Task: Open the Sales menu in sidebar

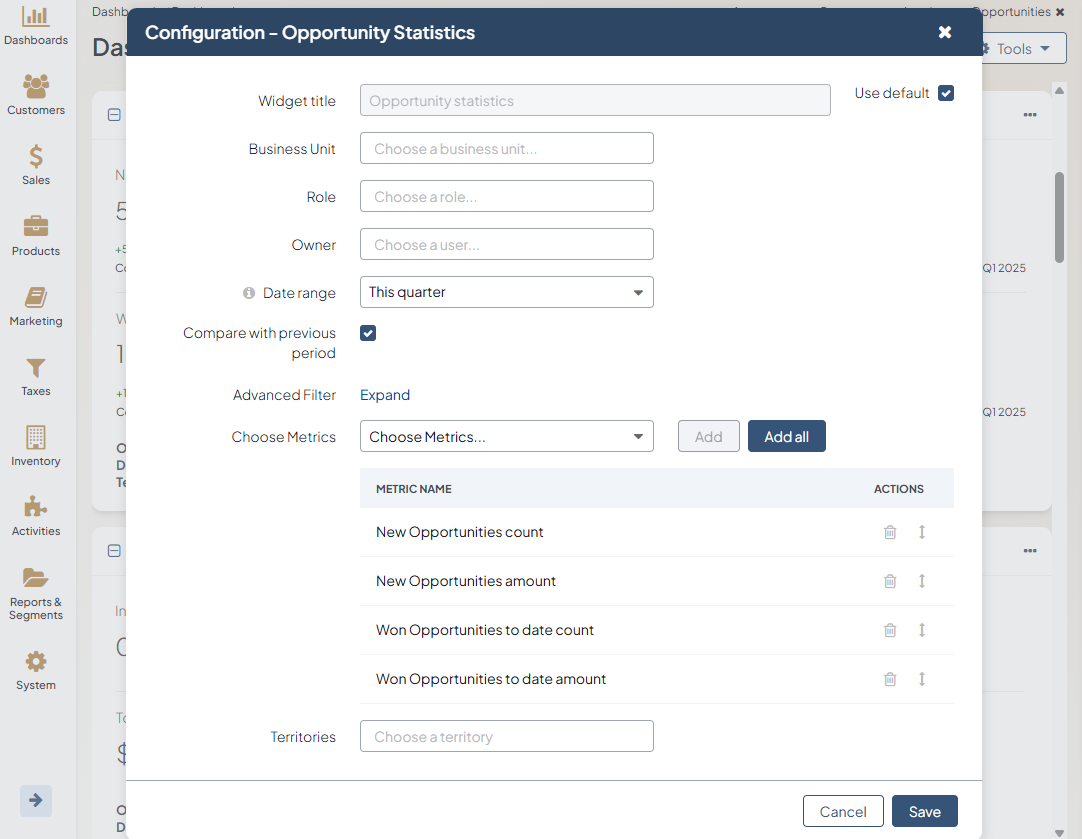Action: click(x=36, y=165)
